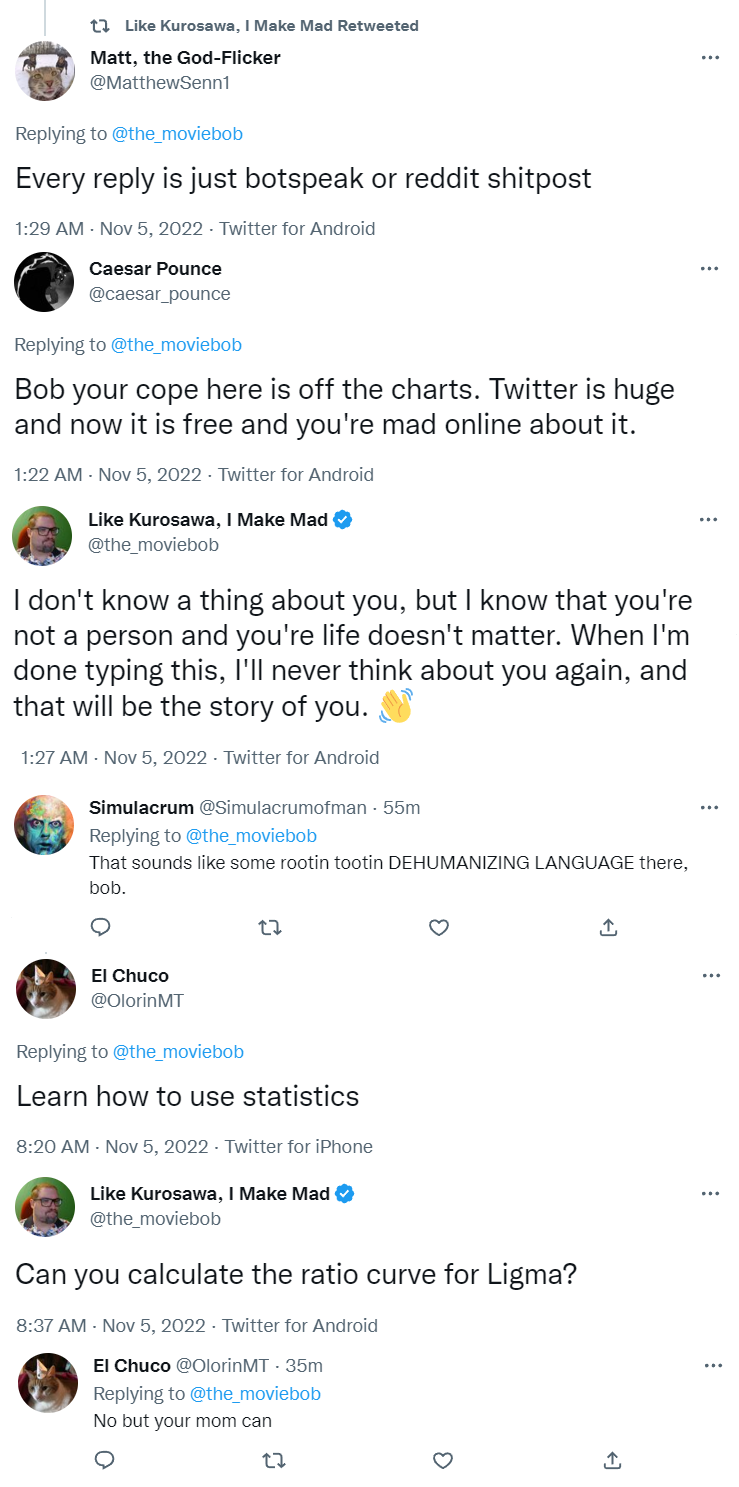Screen dimensions: 739x1487
Task: Open more options on Ligma ratio tweet
Action: pyautogui.click(x=710, y=1194)
